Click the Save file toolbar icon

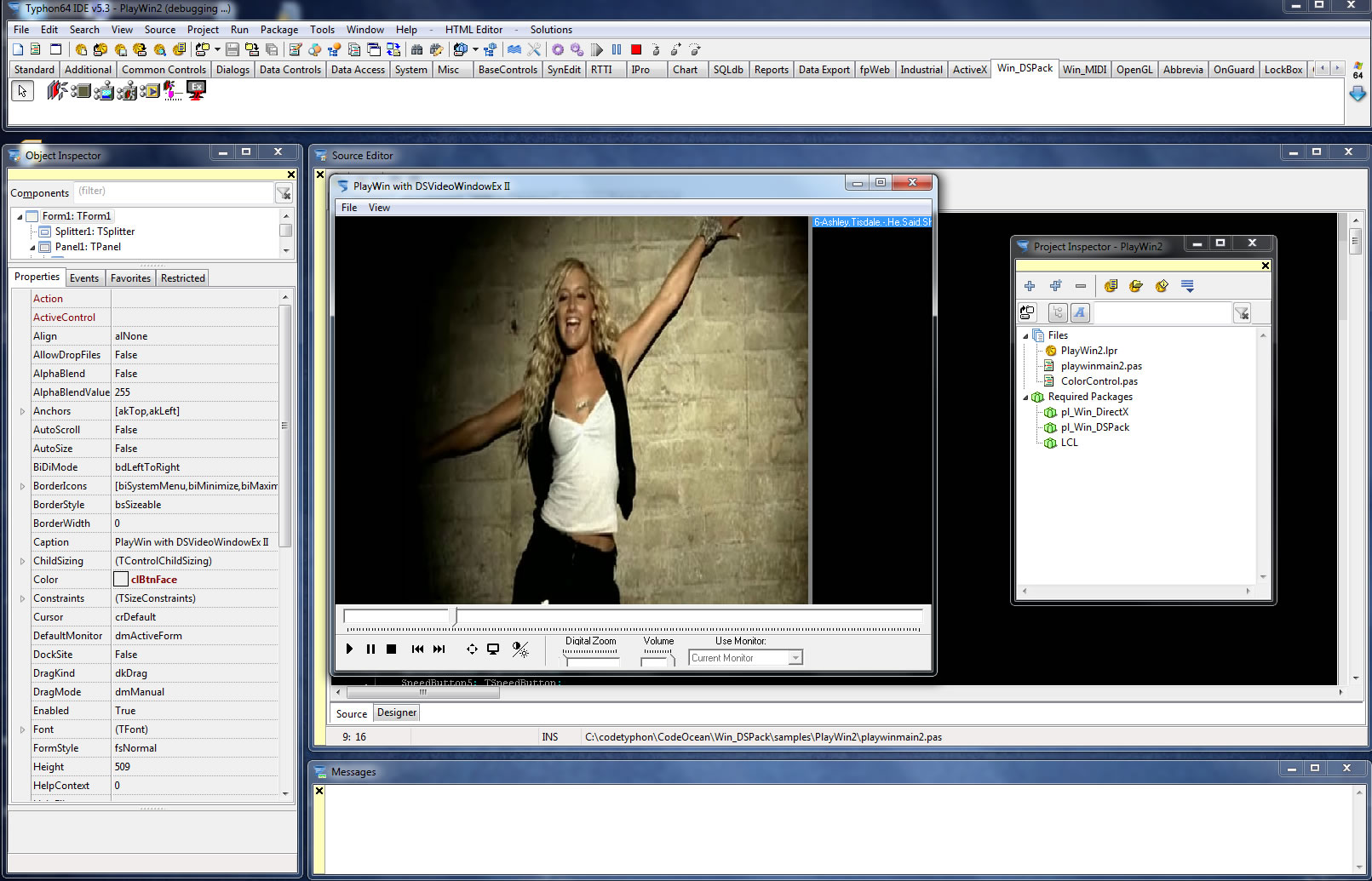(232, 49)
